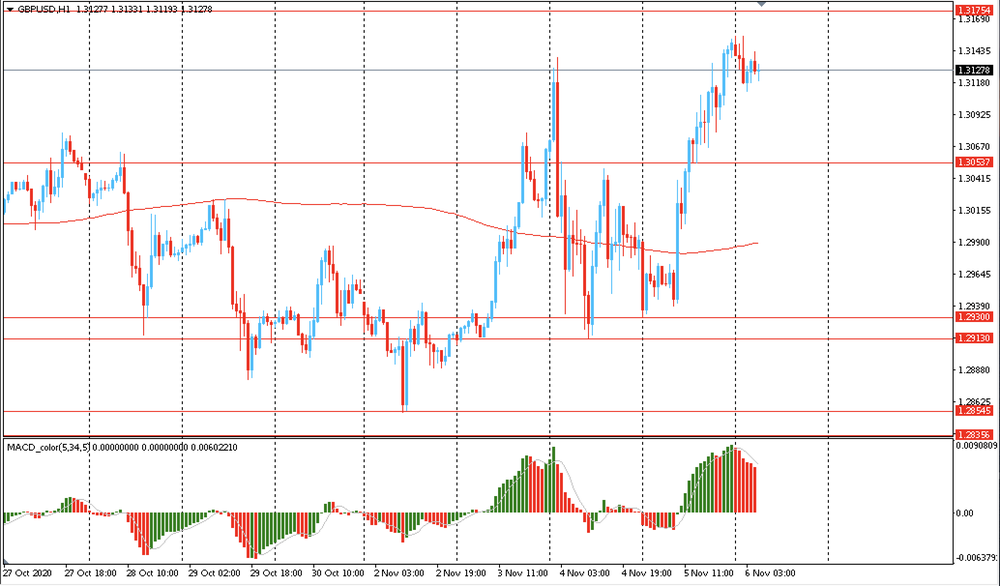Select the red 1.28545 price level label
The width and height of the screenshot is (1000, 586).
(974, 411)
